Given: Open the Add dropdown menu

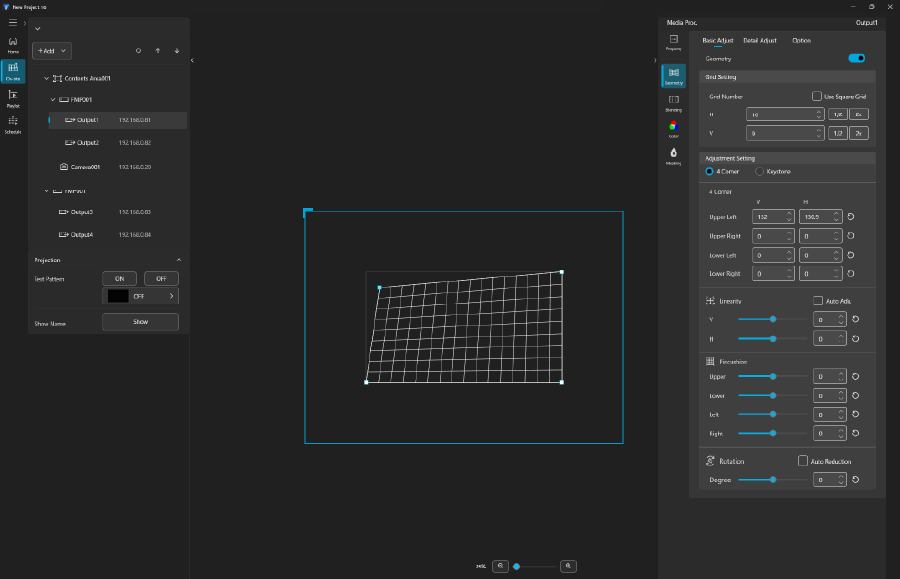Looking at the screenshot, I should coord(52,50).
